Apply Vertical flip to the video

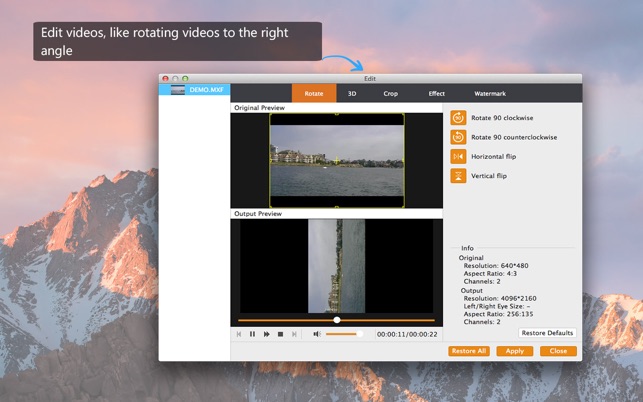coord(458,176)
